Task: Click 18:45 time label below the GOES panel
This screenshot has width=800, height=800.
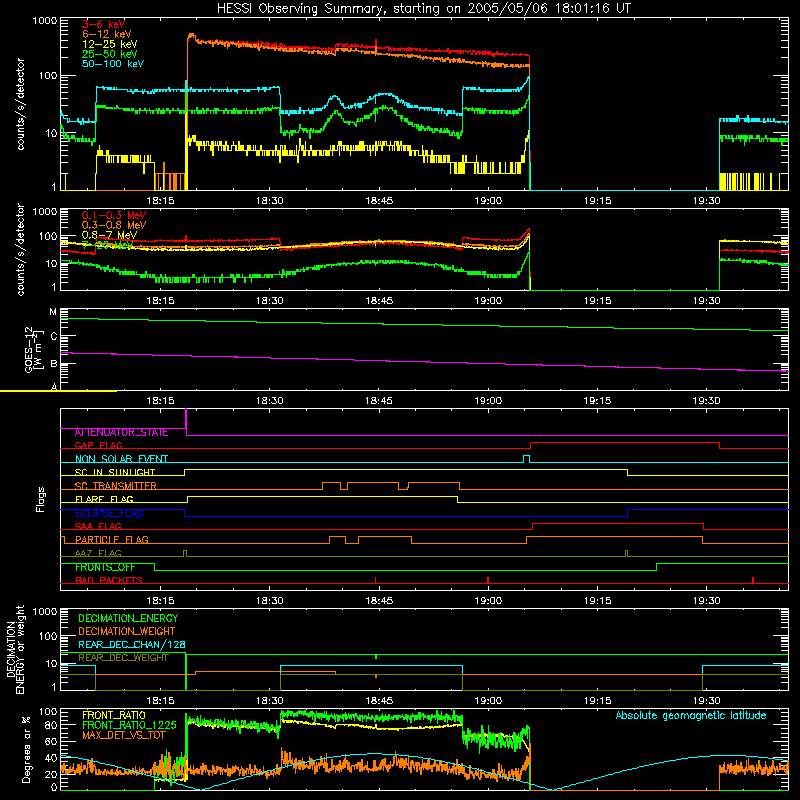Action: (379, 401)
